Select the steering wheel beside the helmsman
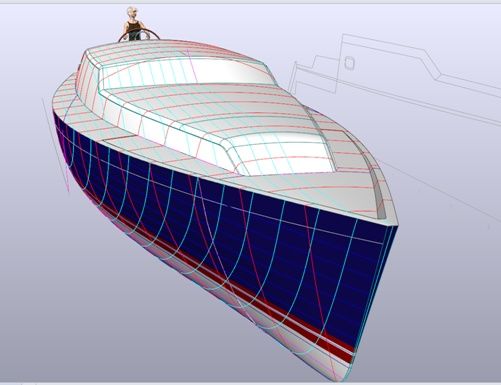This screenshot has width=501, height=385. [x=139, y=35]
